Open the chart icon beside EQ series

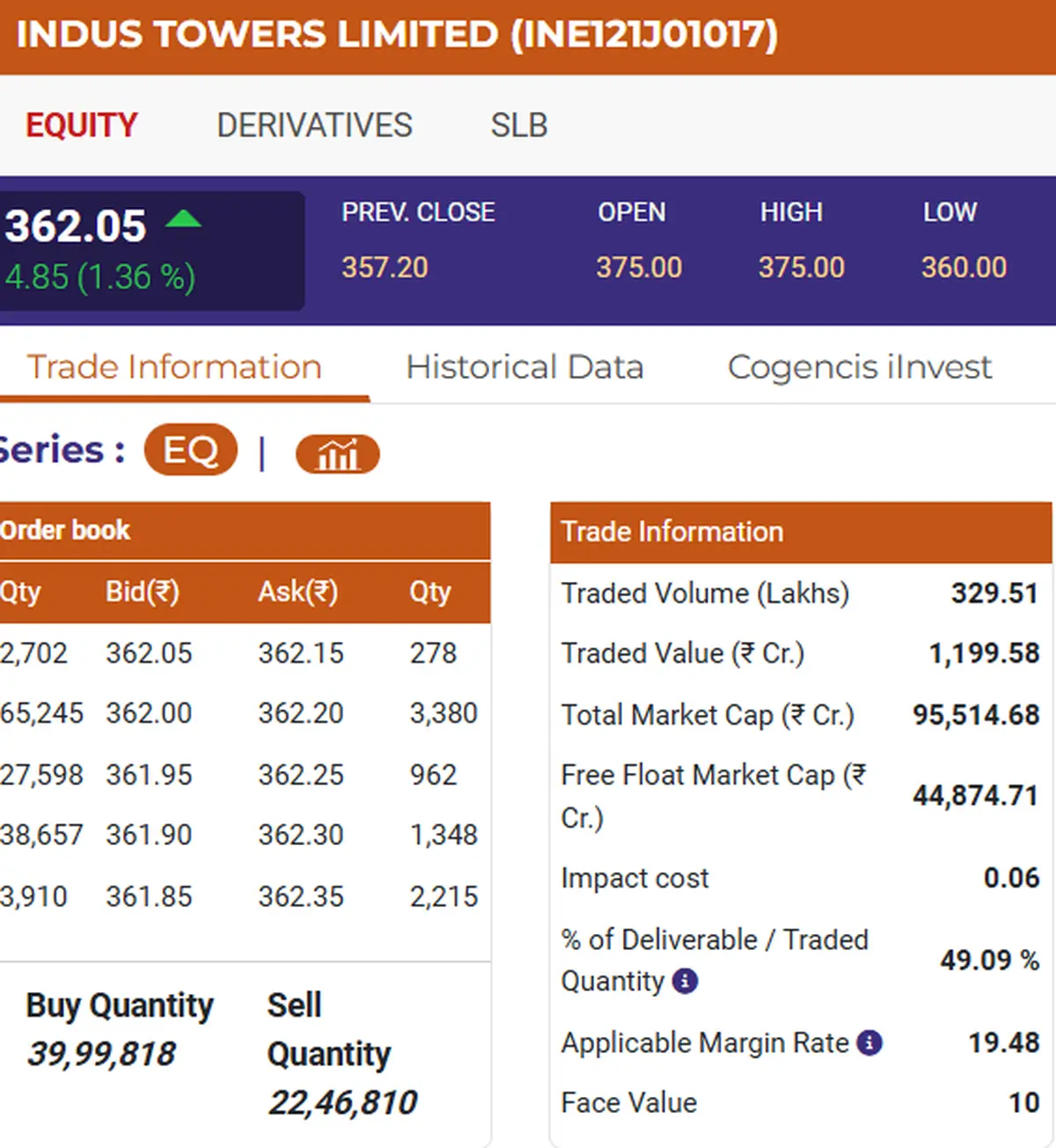pyautogui.click(x=337, y=454)
